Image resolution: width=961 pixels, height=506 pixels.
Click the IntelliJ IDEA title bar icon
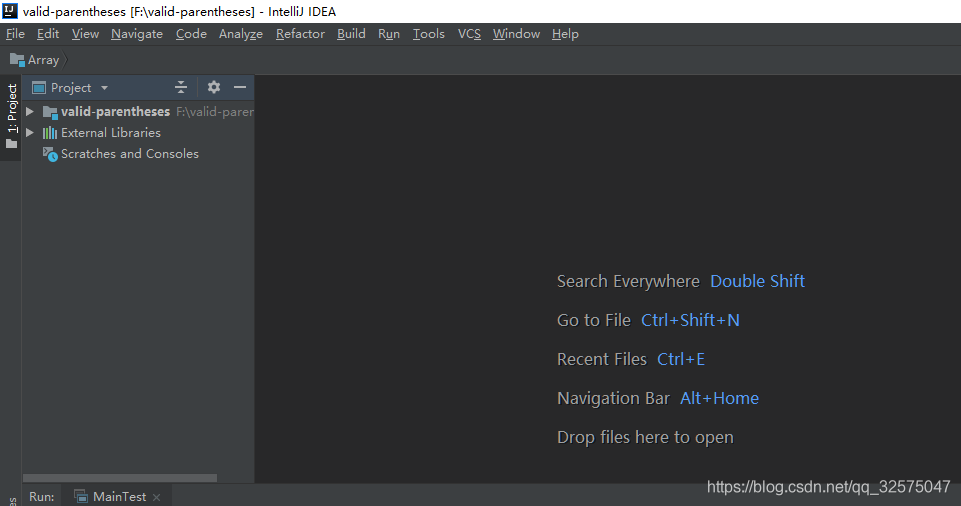click(10, 11)
